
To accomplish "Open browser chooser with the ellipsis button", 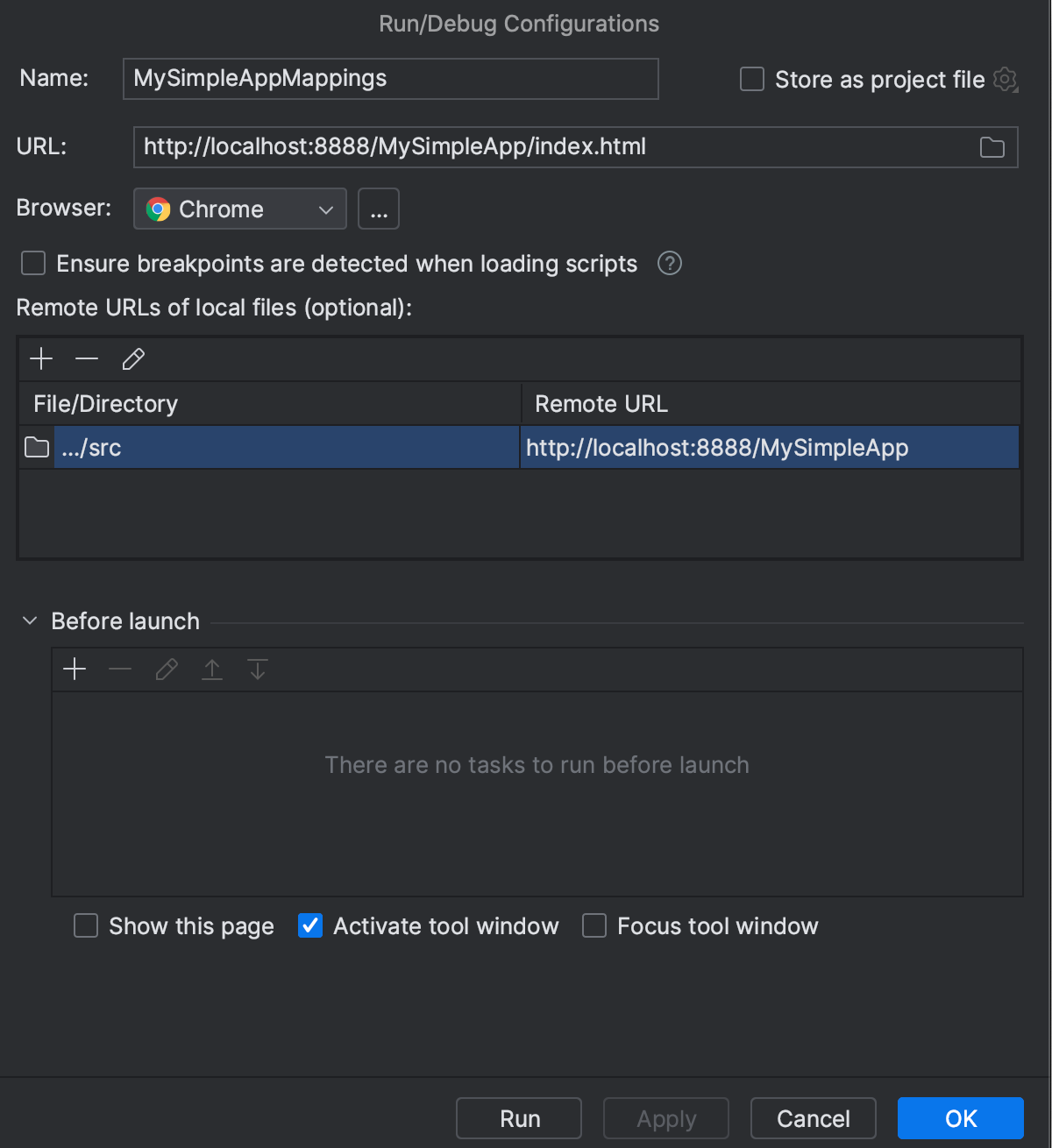I will coord(378,209).
